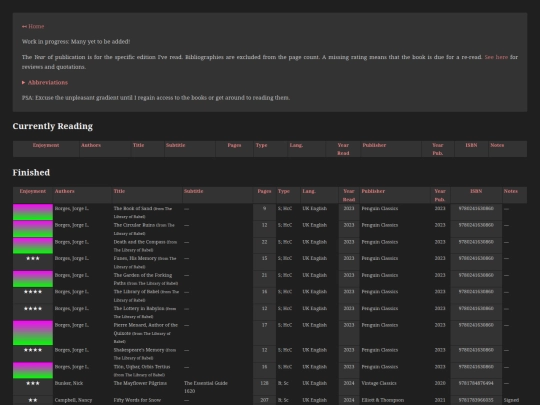
Task: Select 'Pierre Menard, Author of the Quixote' title
Action: pyautogui.click(x=147, y=333)
